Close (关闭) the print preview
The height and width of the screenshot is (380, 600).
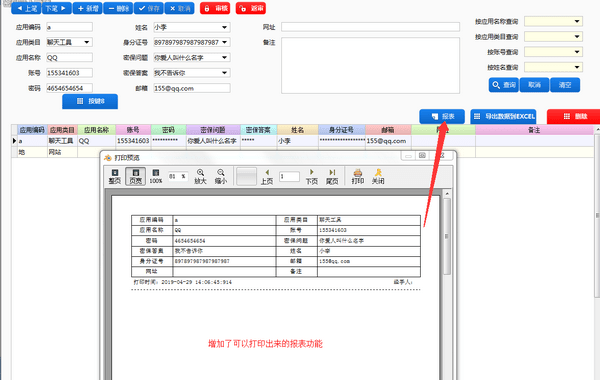378,176
